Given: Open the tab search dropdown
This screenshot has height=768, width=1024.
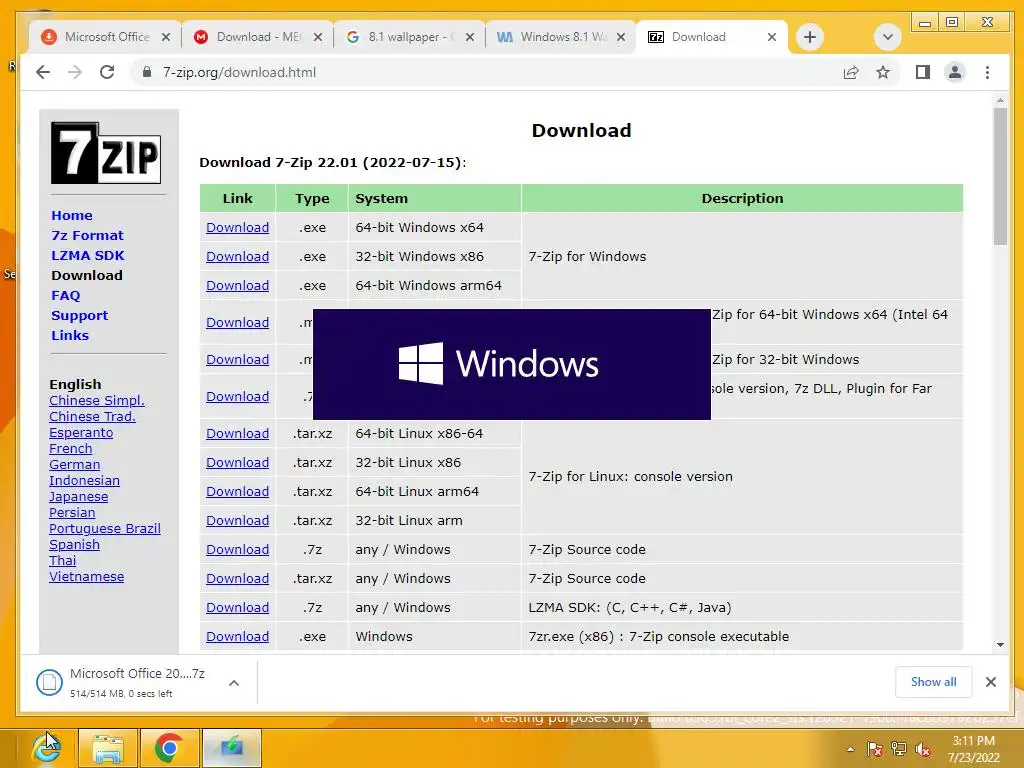Looking at the screenshot, I should pyautogui.click(x=888, y=37).
